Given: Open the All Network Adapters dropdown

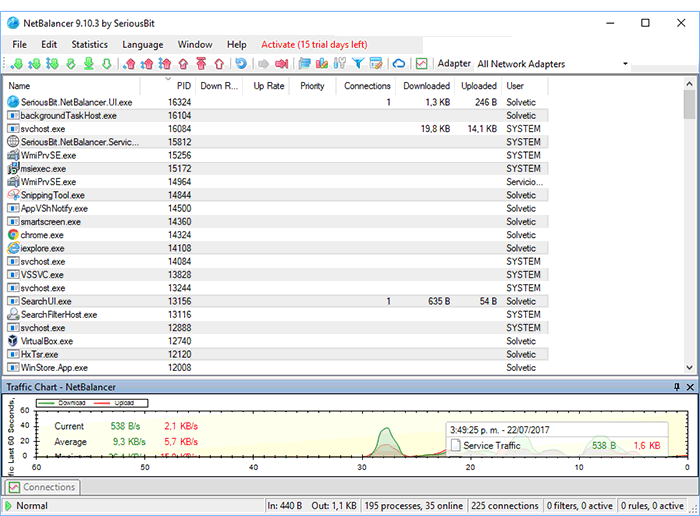Looking at the screenshot, I should pyautogui.click(x=625, y=64).
